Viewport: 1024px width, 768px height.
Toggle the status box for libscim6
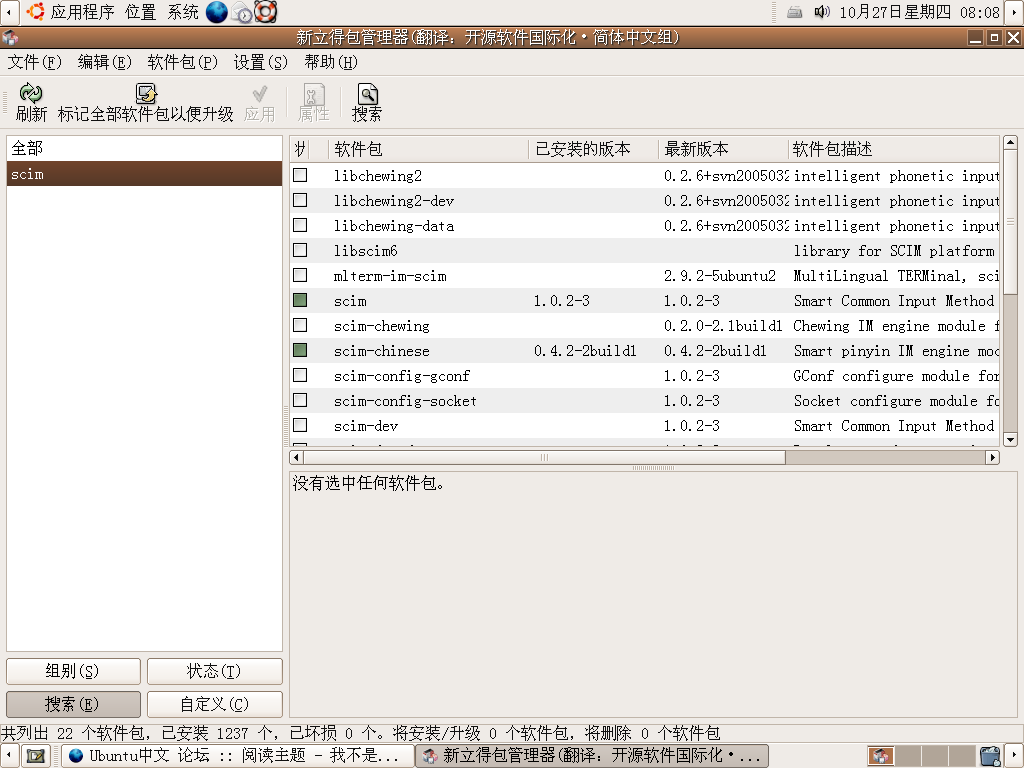[300, 250]
